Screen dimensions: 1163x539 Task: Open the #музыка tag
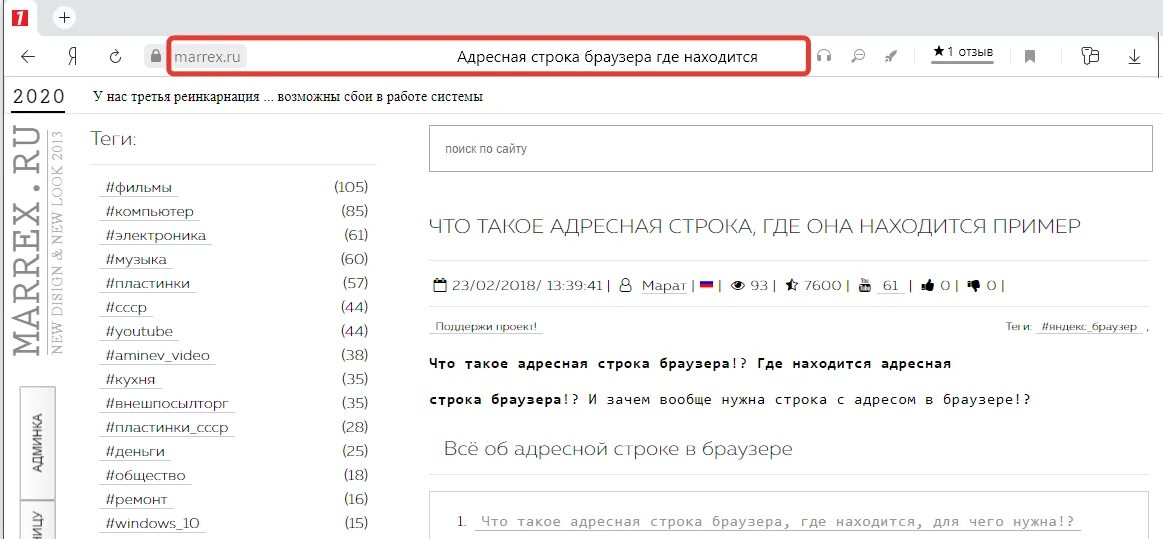[x=136, y=259]
